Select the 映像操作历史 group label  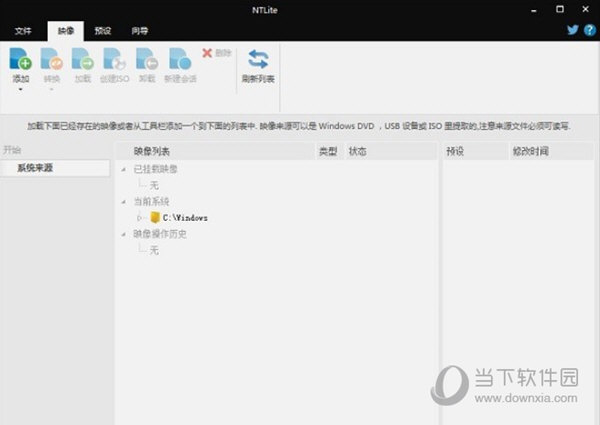(x=160, y=234)
